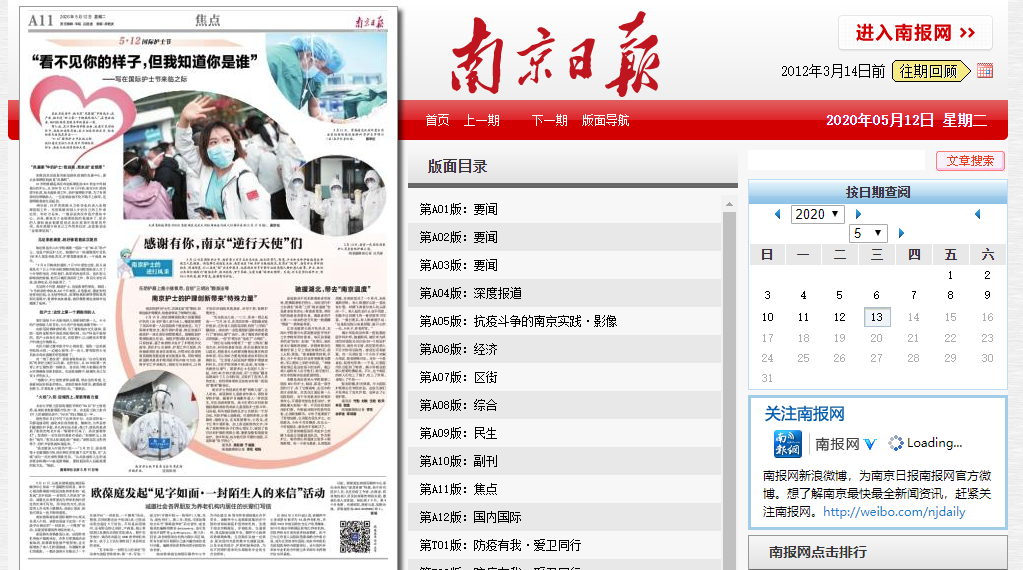This screenshot has height=570, width=1023.
Task: Open 版面导航 page navigation
Action: pyautogui.click(x=605, y=120)
